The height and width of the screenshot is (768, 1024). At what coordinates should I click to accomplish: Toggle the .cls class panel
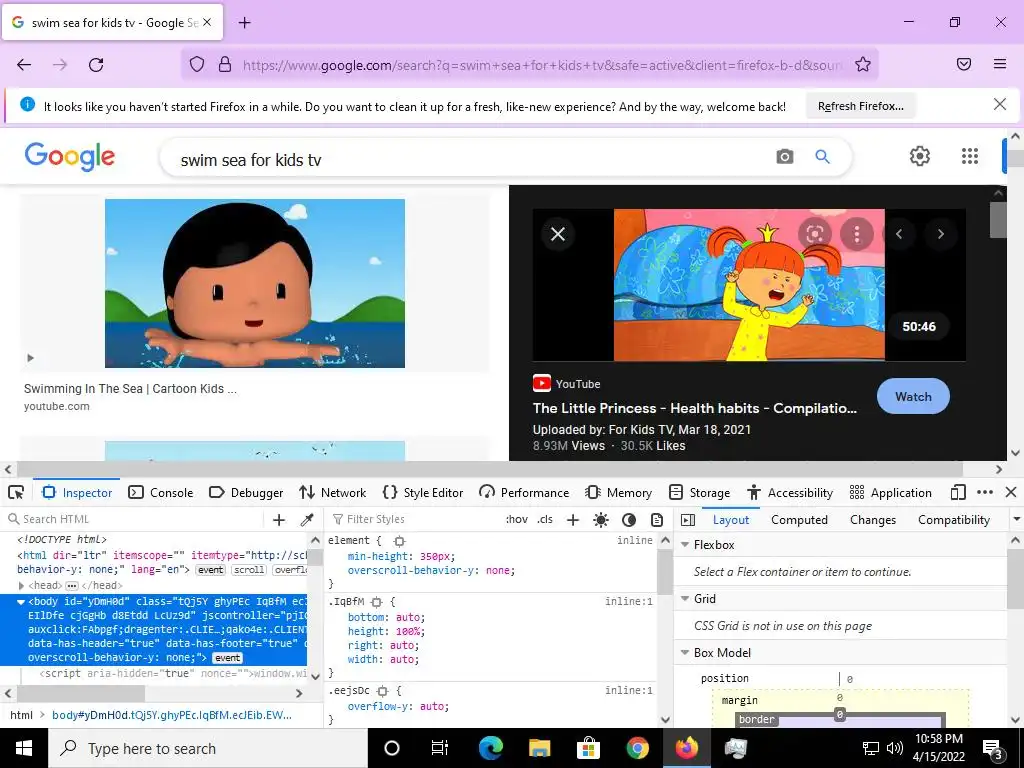point(545,520)
